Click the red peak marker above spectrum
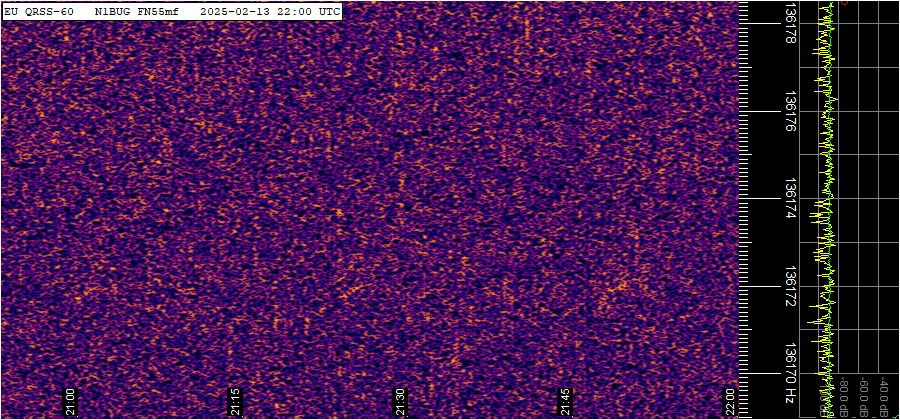Viewport: 900px width, 420px height. (x=844, y=3)
